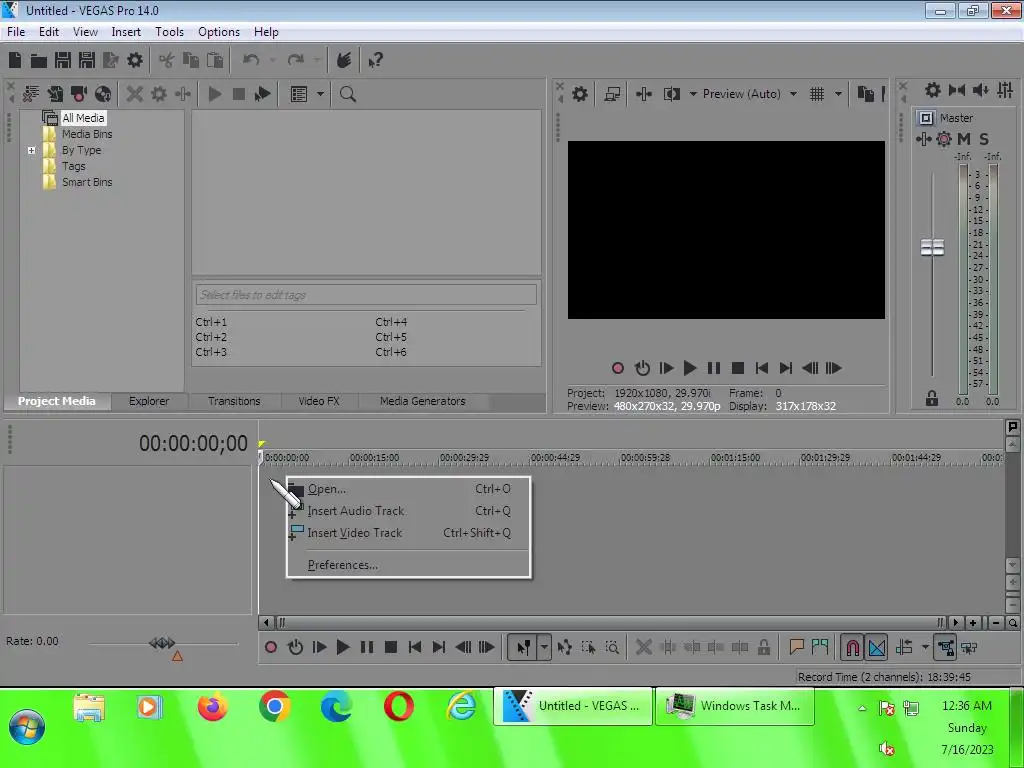Toggle Solo on the Master bus
This screenshot has width=1024, height=768.
(984, 139)
